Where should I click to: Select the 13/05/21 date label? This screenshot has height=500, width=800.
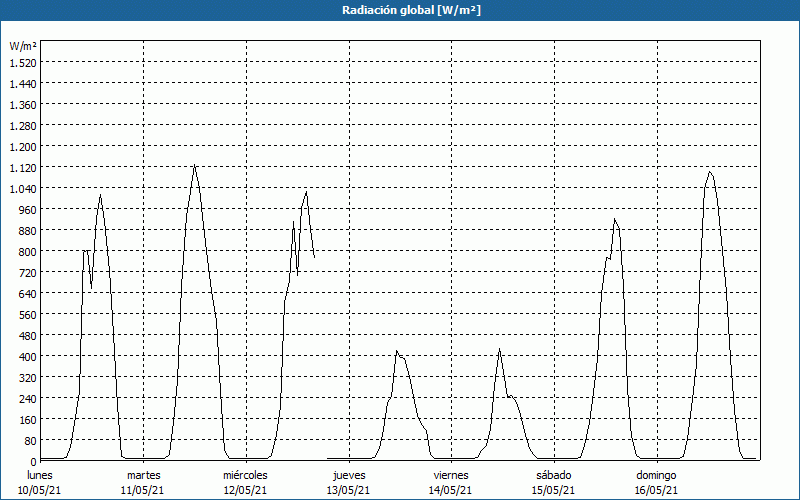348,490
